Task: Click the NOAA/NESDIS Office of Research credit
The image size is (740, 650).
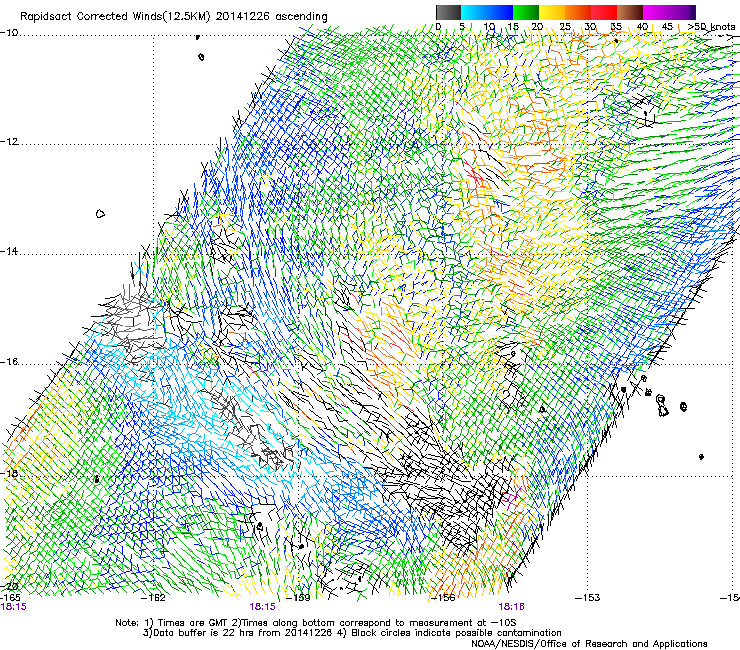Action: [x=589, y=644]
